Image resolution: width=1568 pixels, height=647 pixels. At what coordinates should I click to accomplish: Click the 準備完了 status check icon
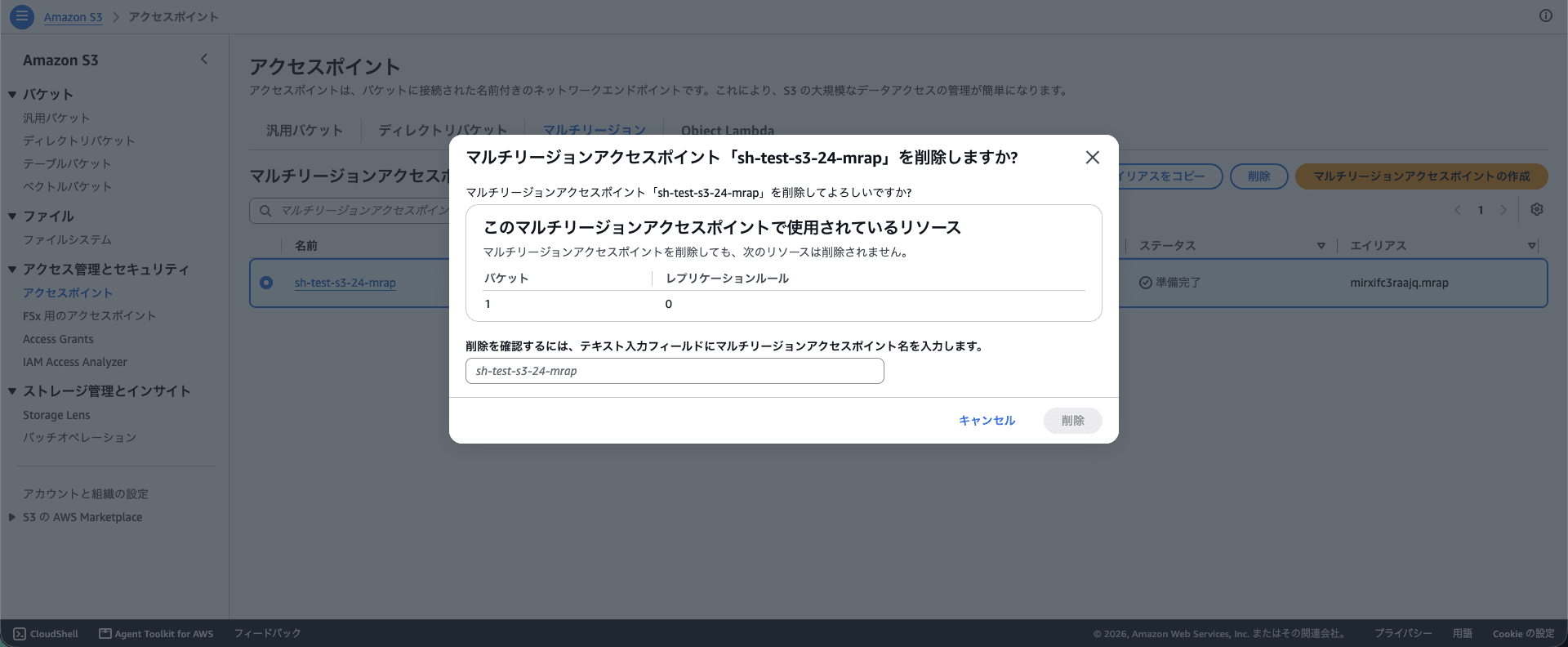pyautogui.click(x=1145, y=283)
